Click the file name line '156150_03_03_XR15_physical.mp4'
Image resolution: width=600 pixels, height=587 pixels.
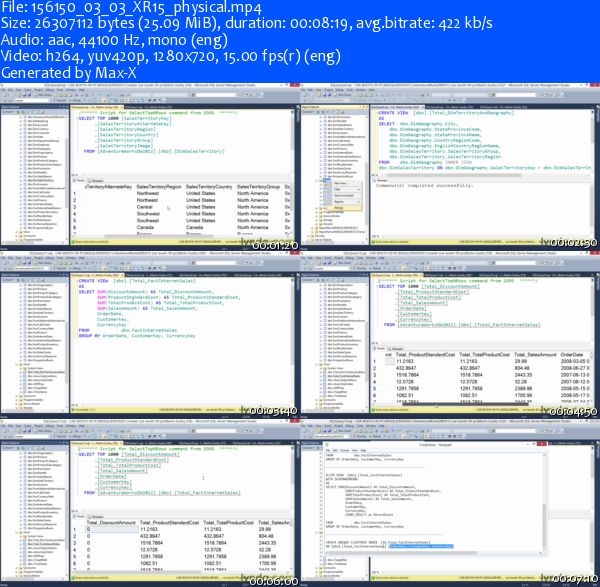click(132, 7)
